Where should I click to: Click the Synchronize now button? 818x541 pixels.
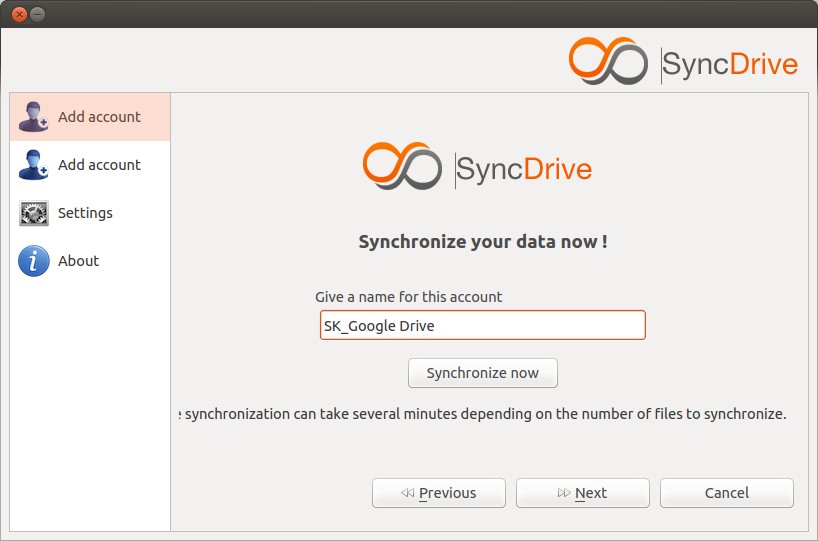pyautogui.click(x=483, y=373)
